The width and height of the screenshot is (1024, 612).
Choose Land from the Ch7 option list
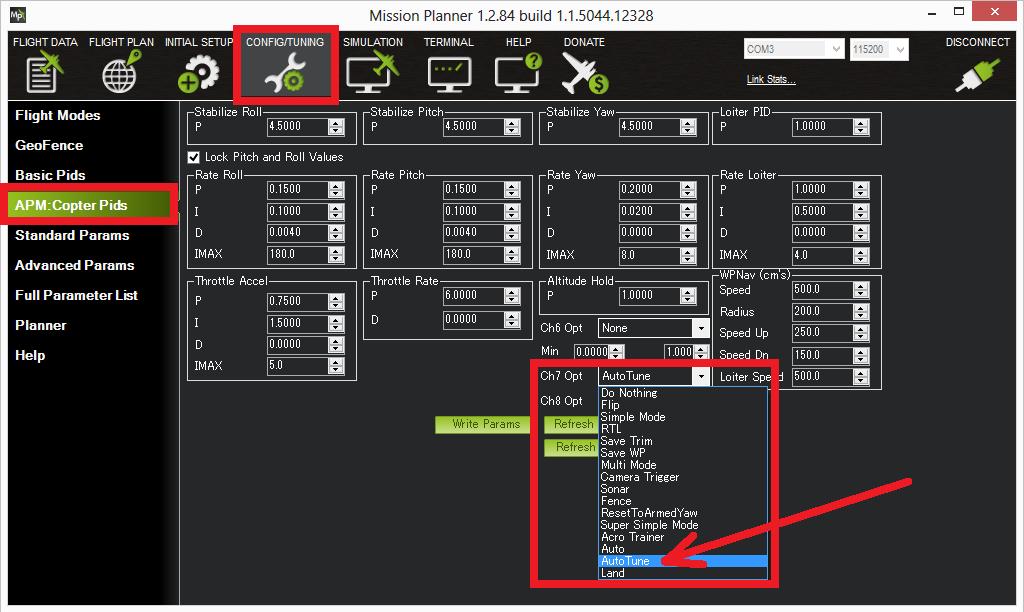tap(613, 573)
